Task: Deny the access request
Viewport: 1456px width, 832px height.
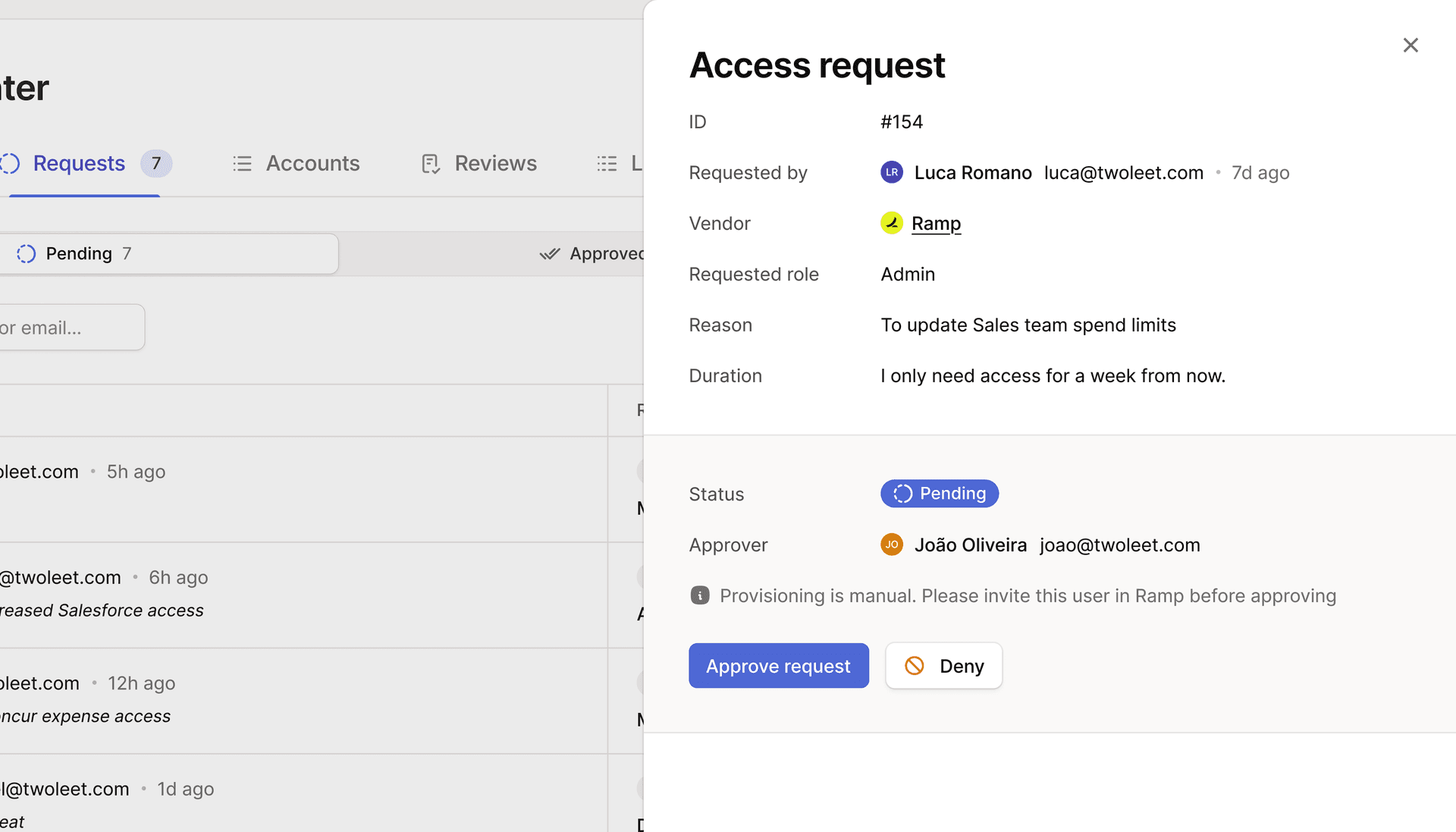Action: pyautogui.click(x=943, y=666)
